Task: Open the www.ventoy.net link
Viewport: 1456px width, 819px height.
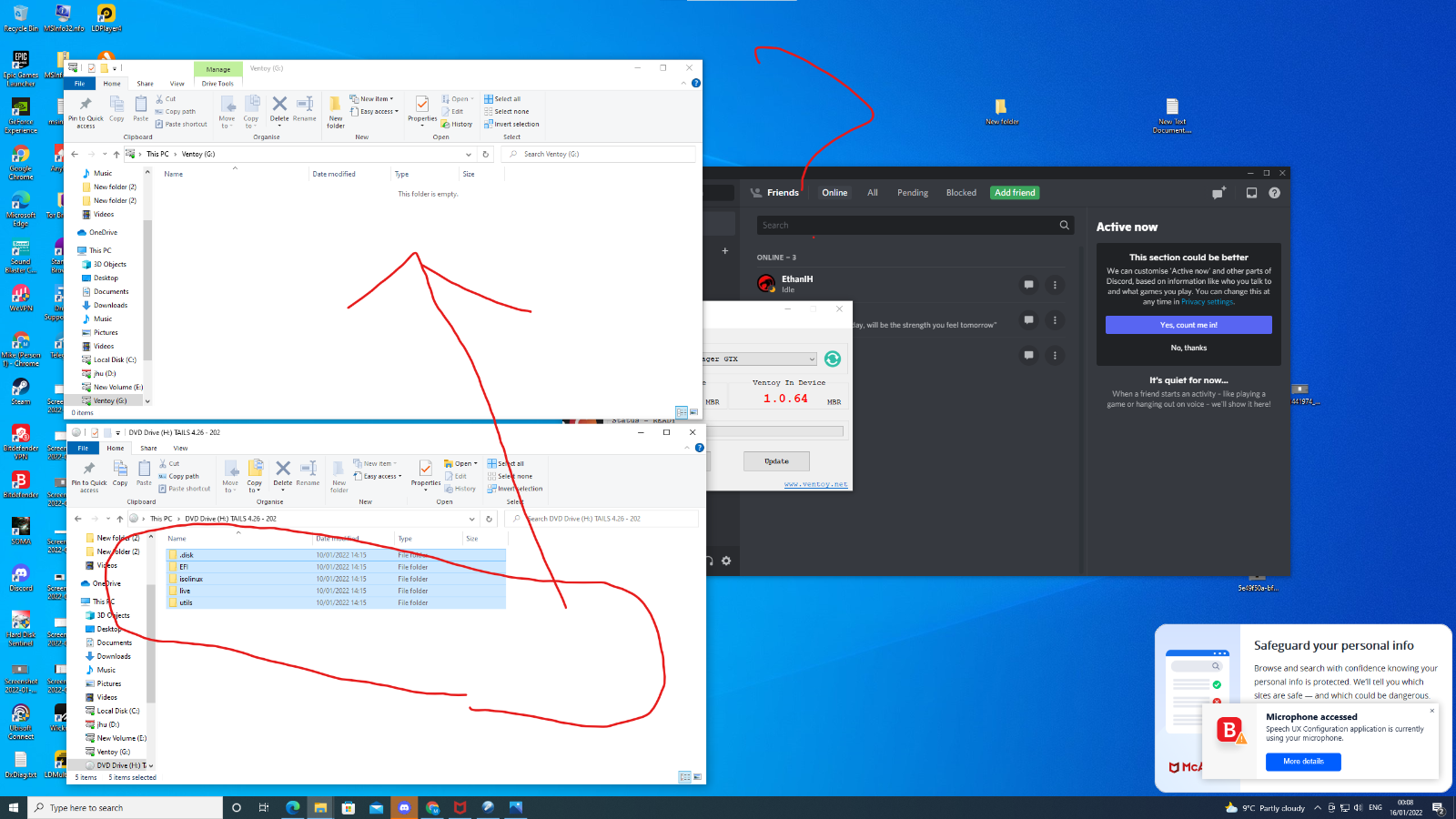Action: coord(816,484)
